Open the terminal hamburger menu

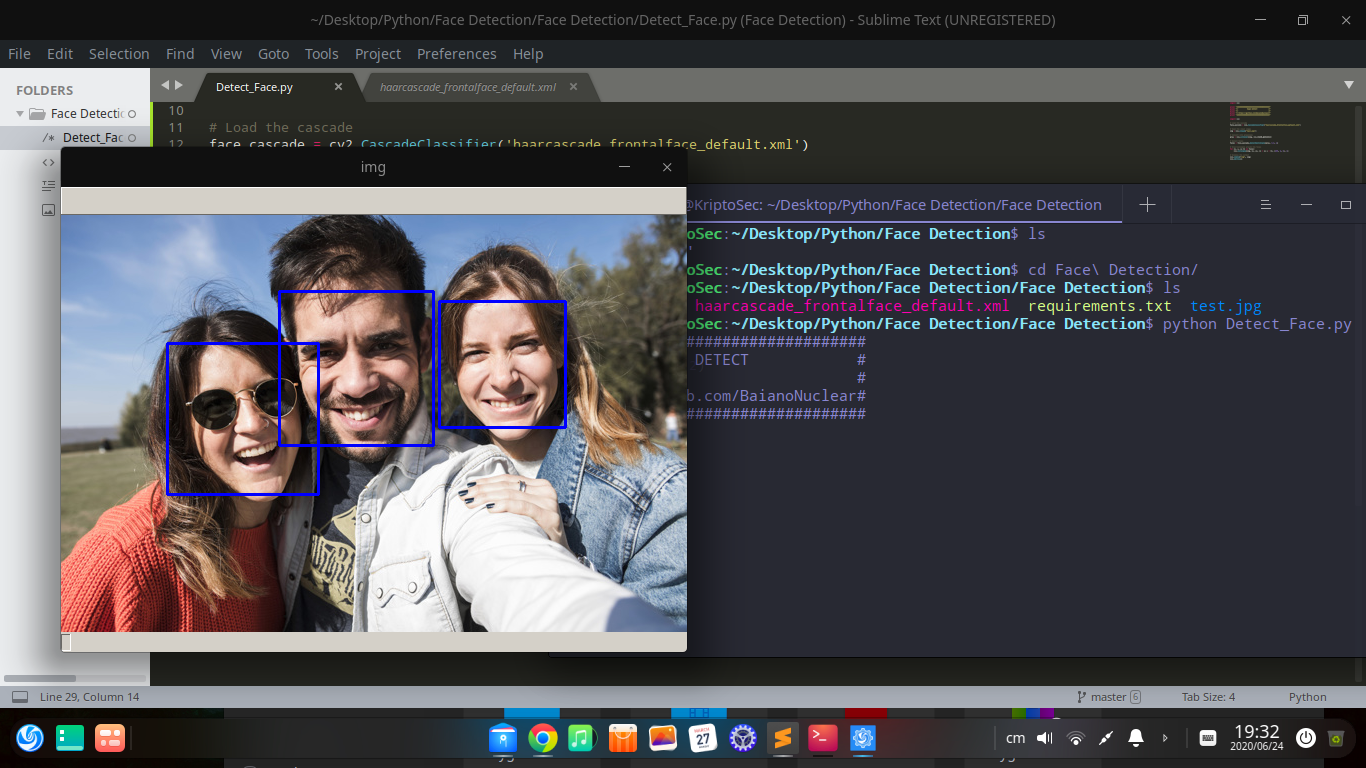coord(1265,204)
